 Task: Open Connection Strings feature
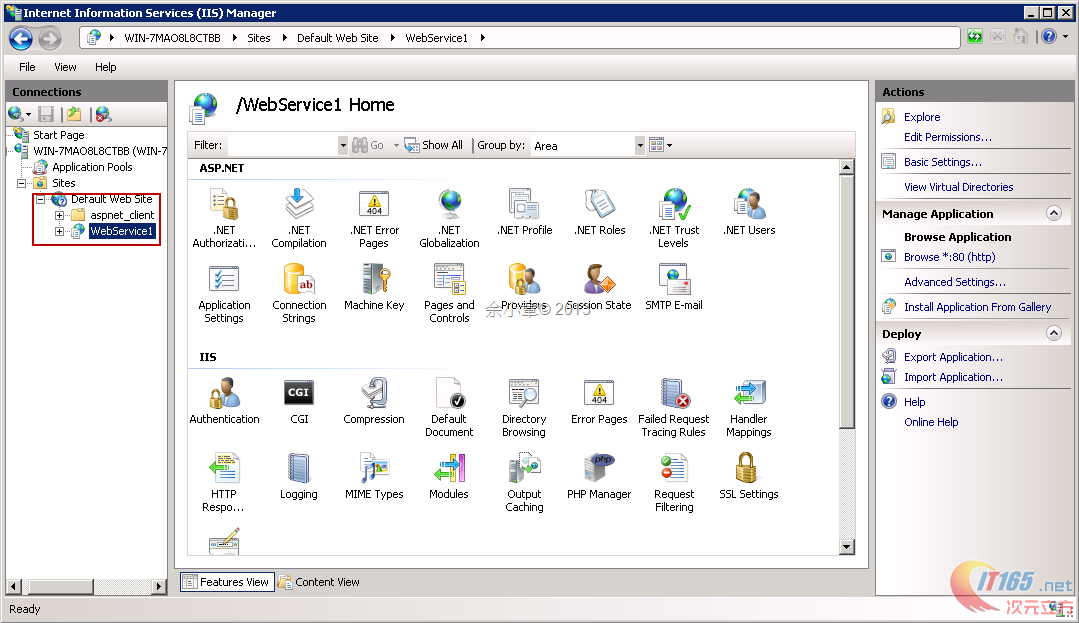(x=299, y=293)
